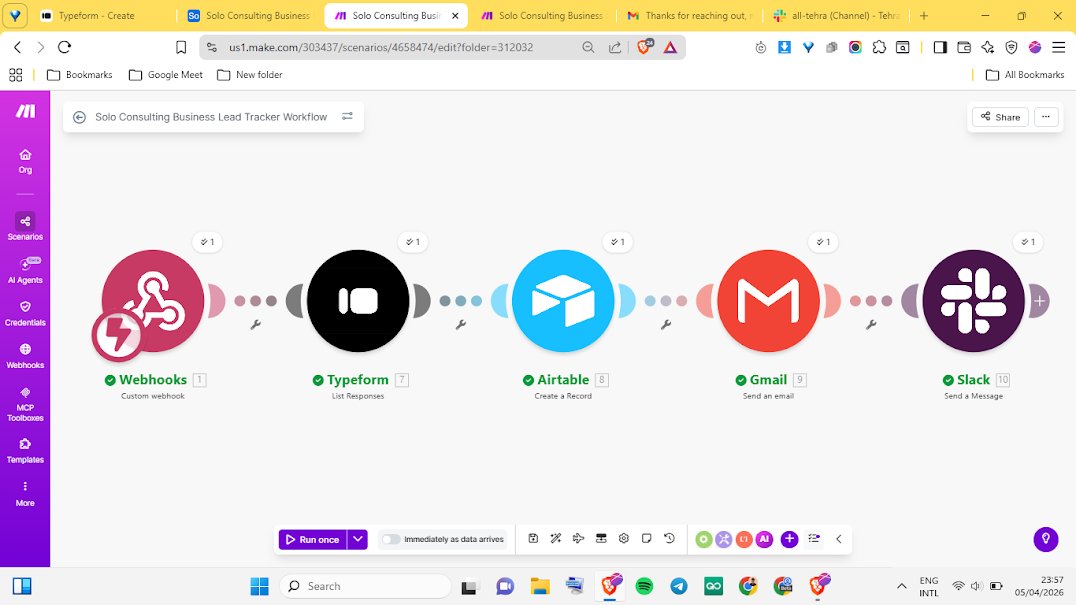Open MCP Toolboxes in the sidebar
This screenshot has height=605, width=1076.
(25, 404)
